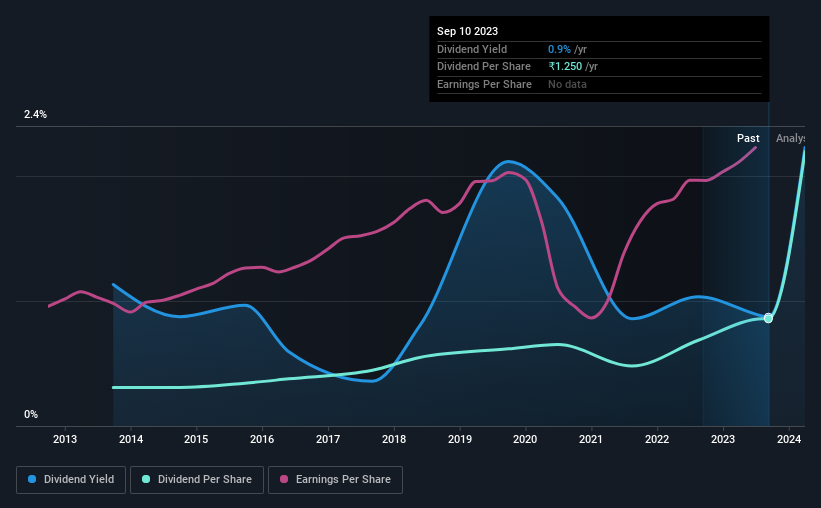The image size is (821, 508).
Task: Select the 2021 x-axis year label
Action: [591, 439]
